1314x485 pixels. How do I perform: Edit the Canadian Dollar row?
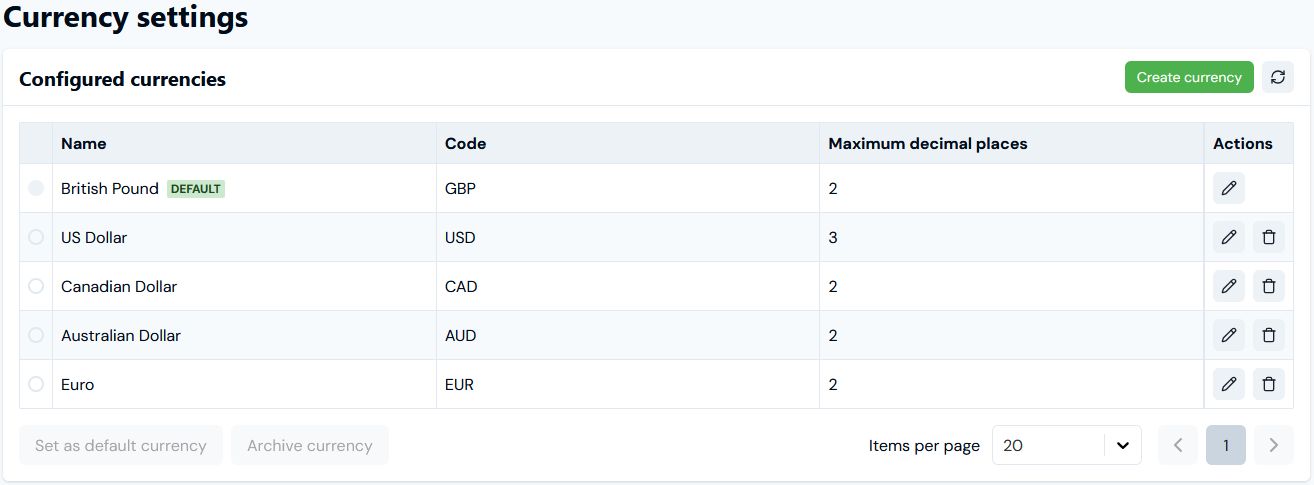click(1229, 286)
